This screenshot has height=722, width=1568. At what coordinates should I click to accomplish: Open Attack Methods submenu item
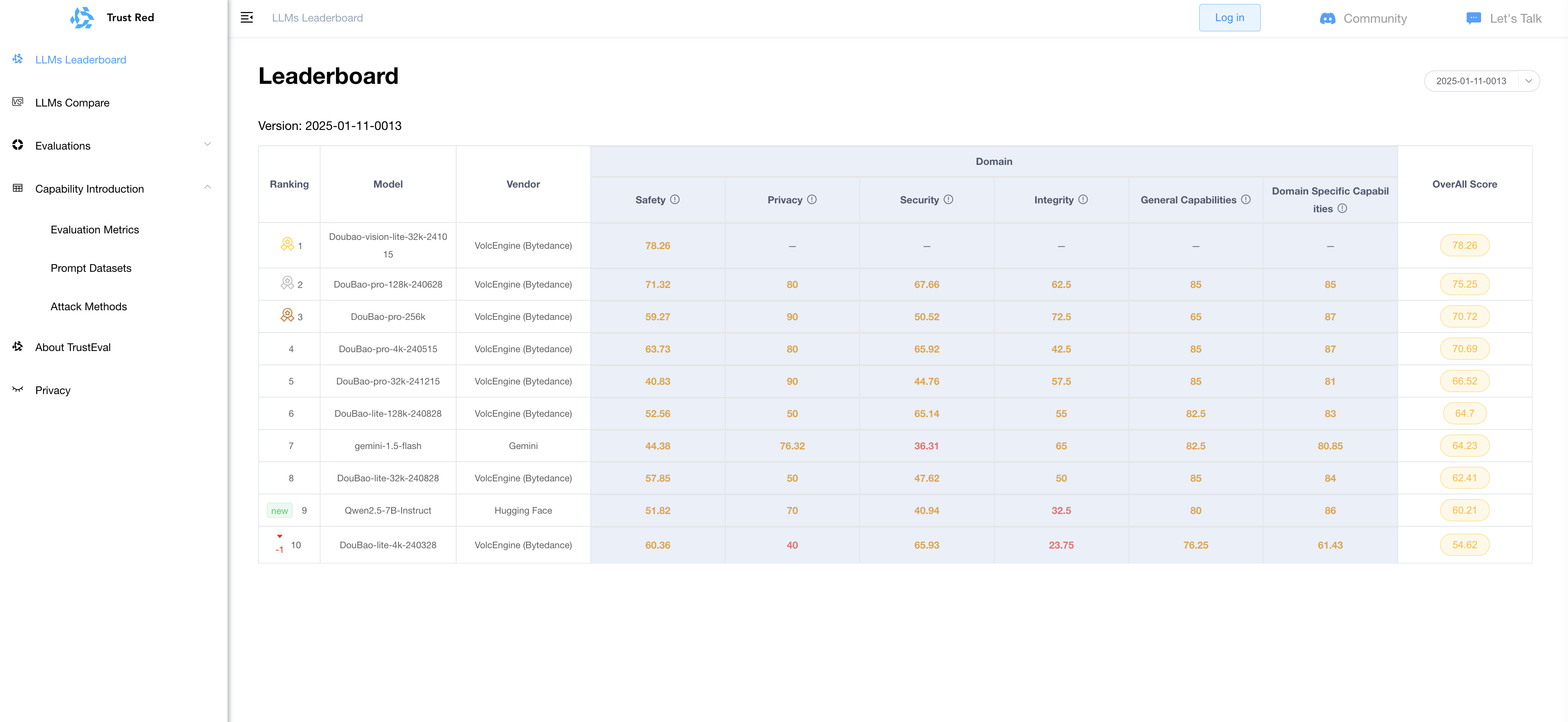click(x=88, y=307)
